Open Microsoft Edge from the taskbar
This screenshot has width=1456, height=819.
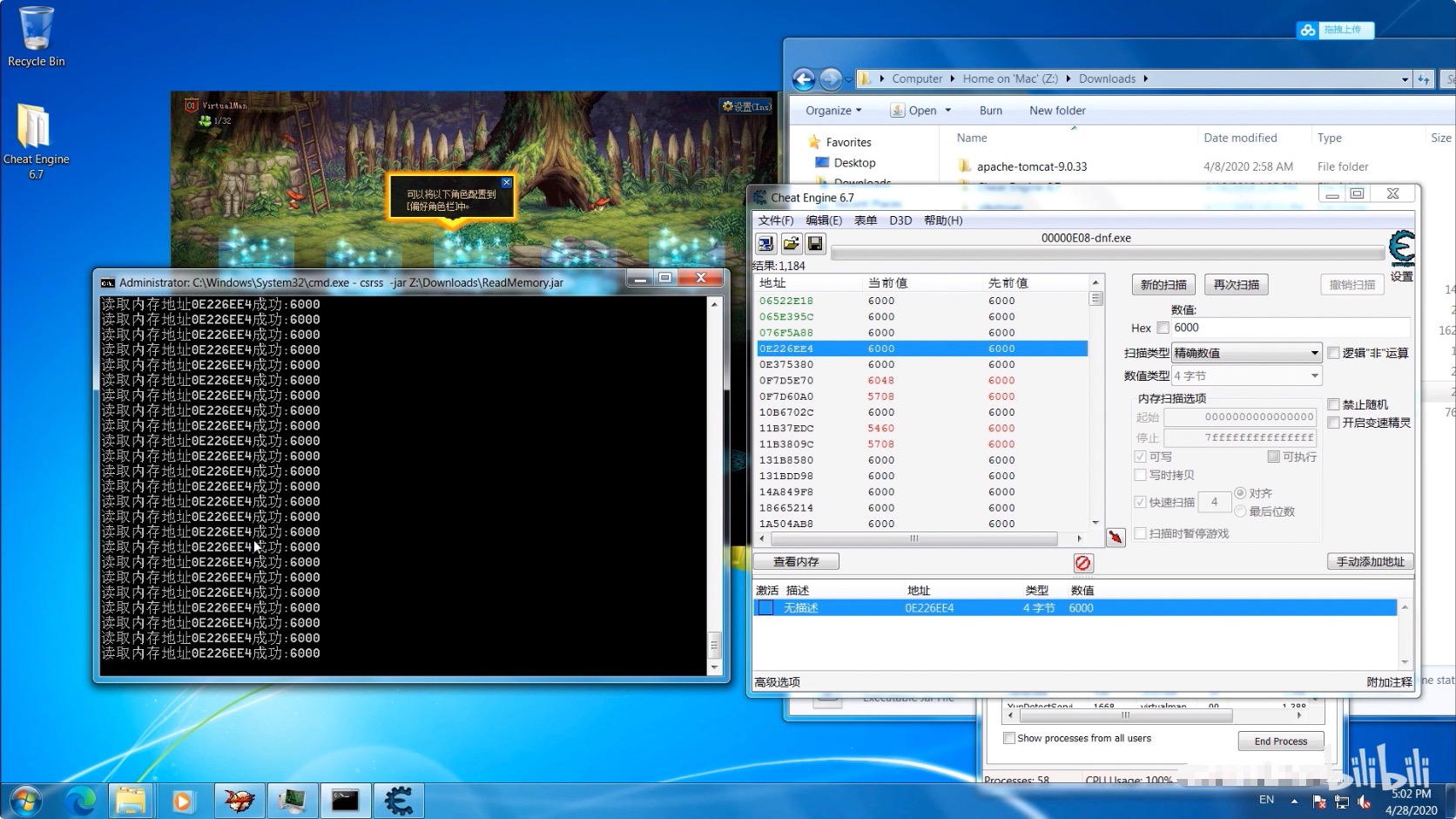[80, 801]
